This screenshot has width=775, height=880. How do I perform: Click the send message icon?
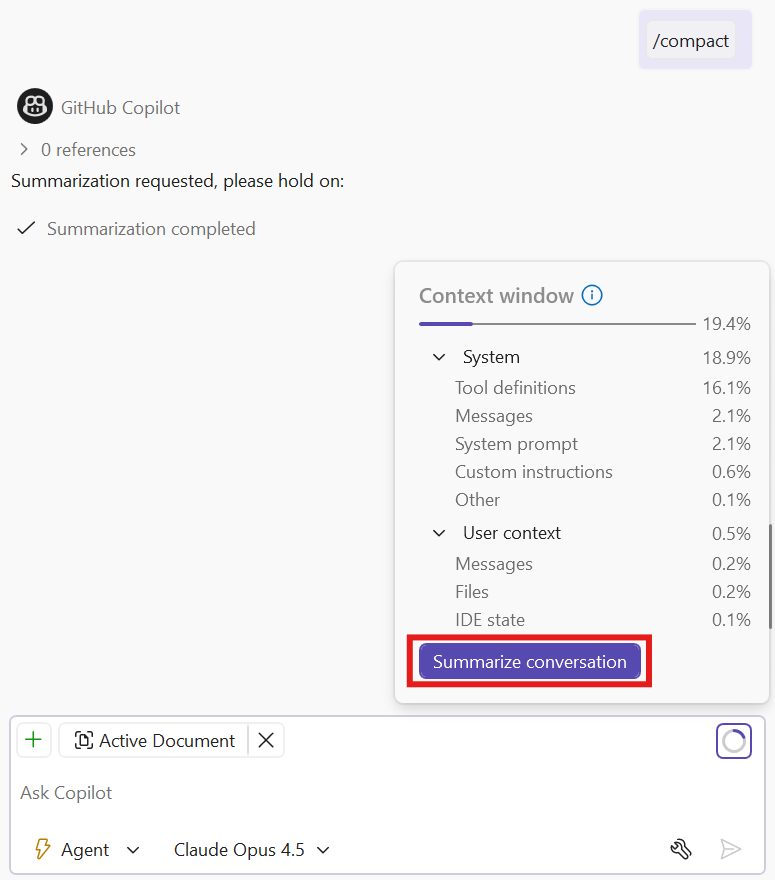(x=731, y=849)
